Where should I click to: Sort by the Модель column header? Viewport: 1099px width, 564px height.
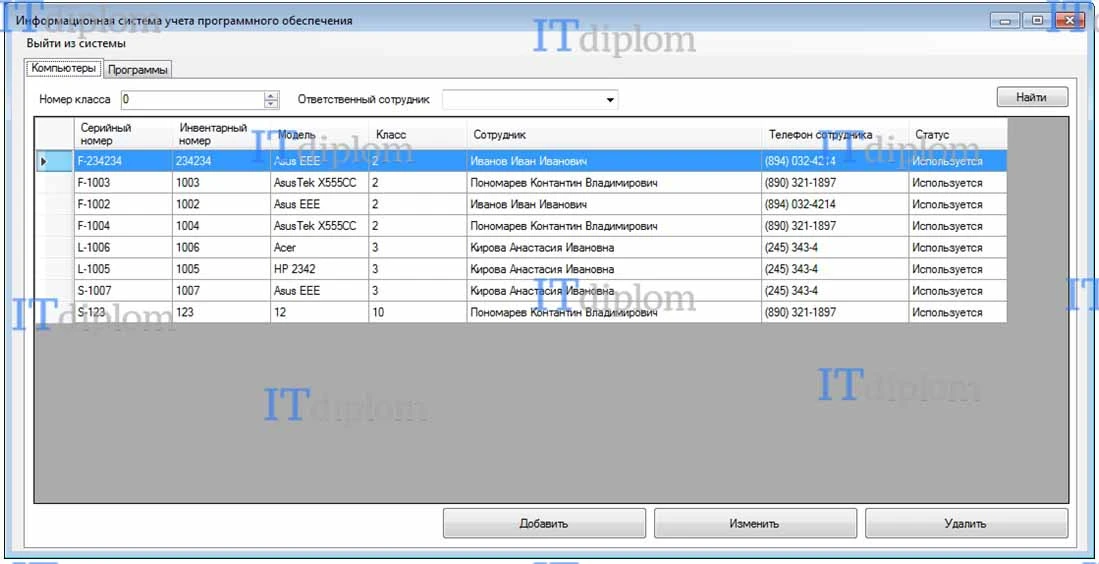click(x=319, y=134)
